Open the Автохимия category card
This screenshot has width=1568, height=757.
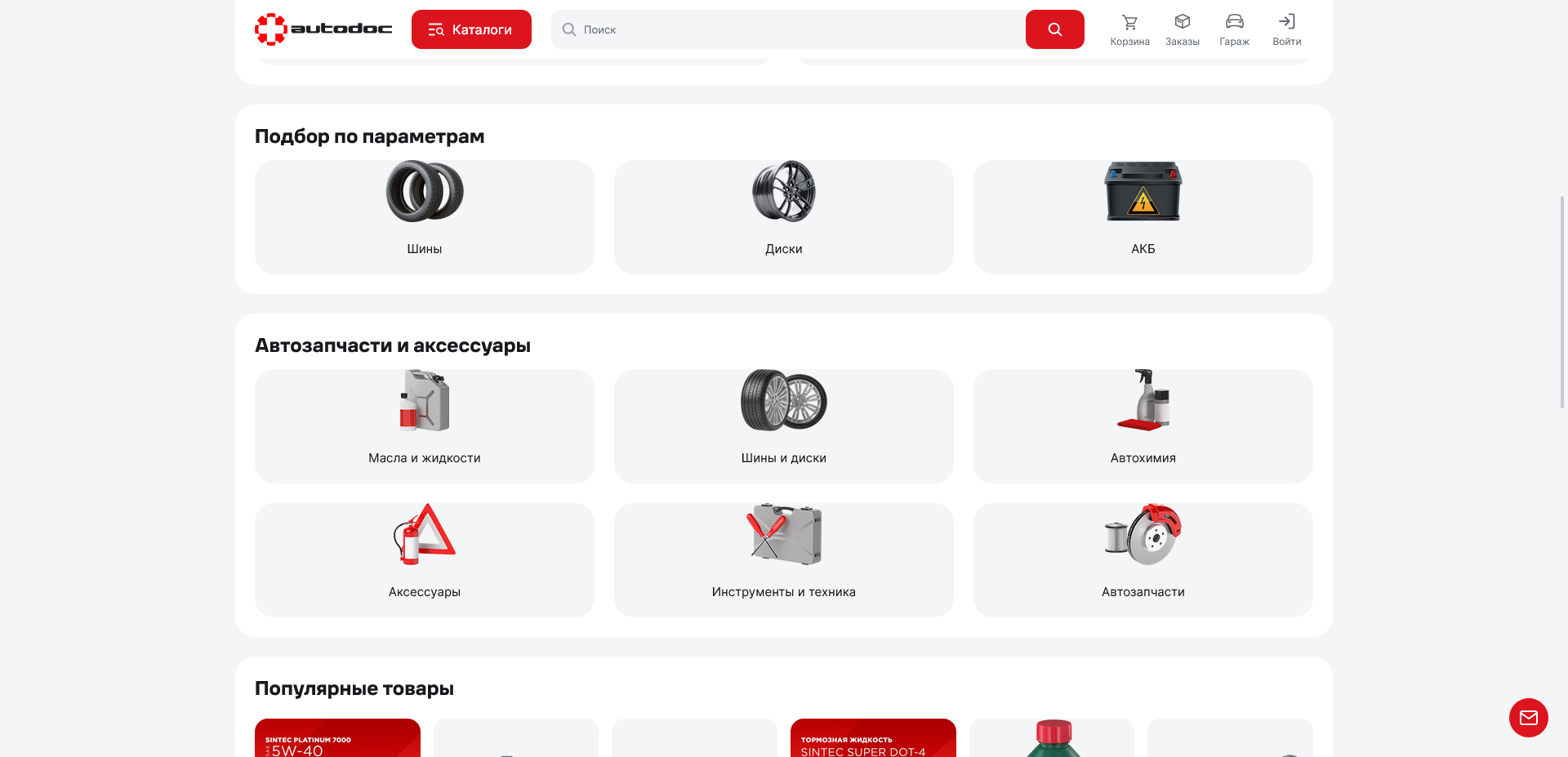pos(1143,425)
